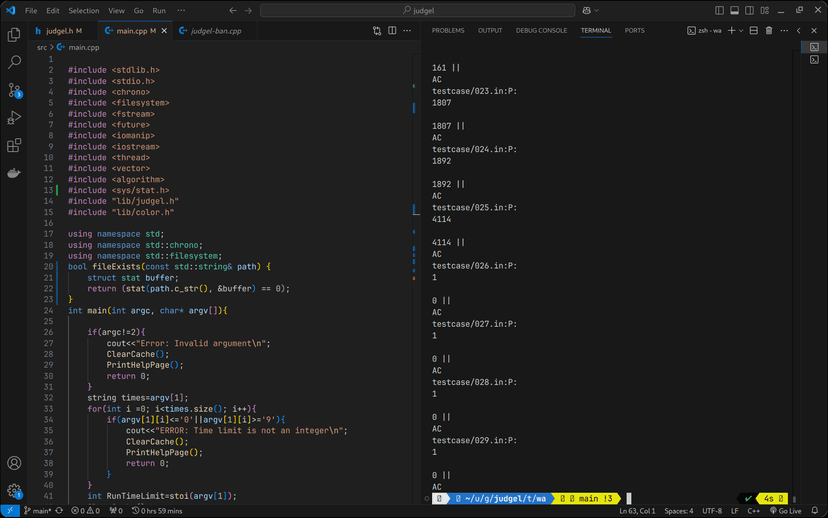
Task: Delete the terminal with the trash icon
Action: [x=769, y=31]
